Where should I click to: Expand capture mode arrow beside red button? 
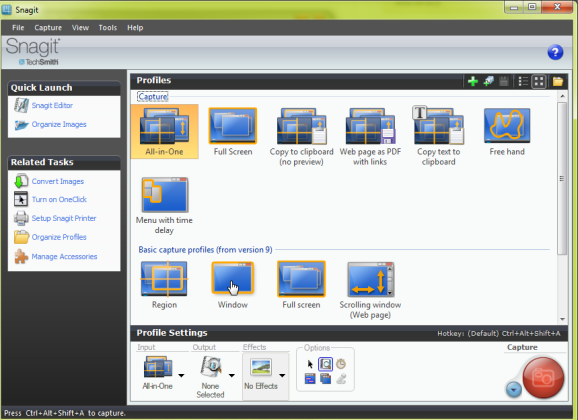click(x=513, y=389)
